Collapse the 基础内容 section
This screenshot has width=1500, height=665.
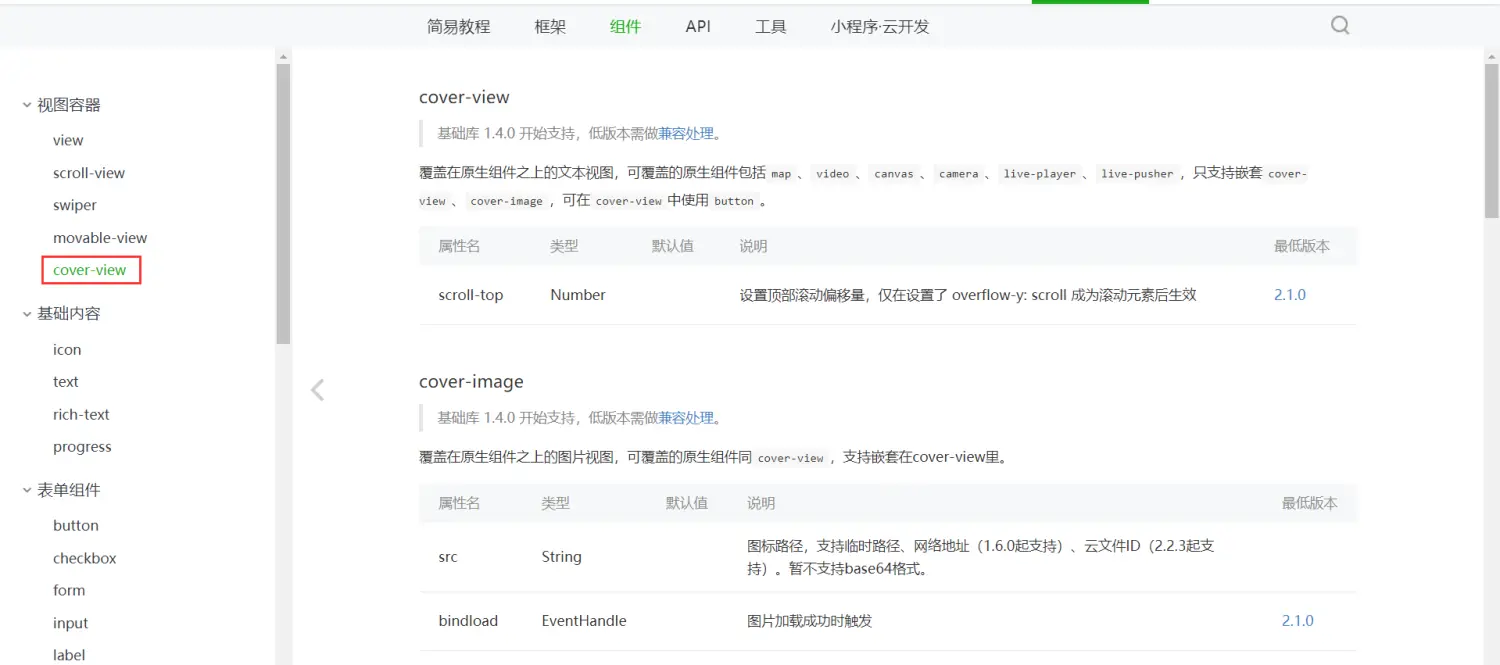point(27,314)
